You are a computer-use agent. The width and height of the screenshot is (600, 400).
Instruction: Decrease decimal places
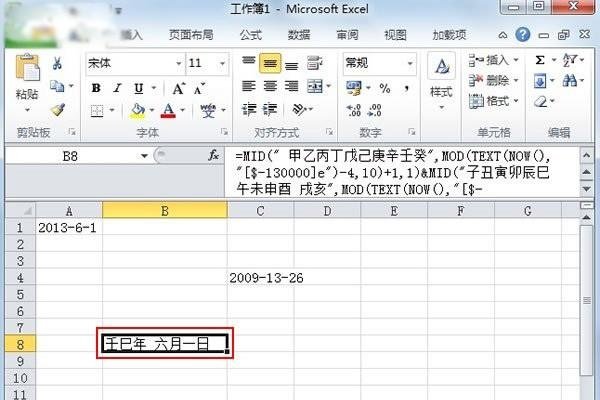[x=374, y=110]
